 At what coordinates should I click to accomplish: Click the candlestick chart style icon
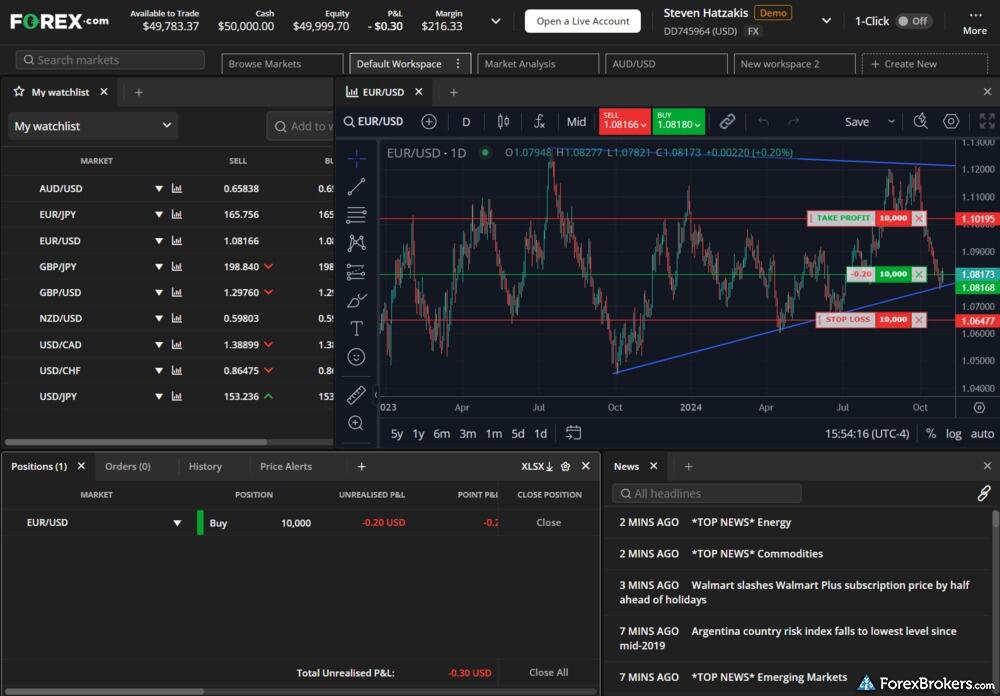[x=503, y=122]
